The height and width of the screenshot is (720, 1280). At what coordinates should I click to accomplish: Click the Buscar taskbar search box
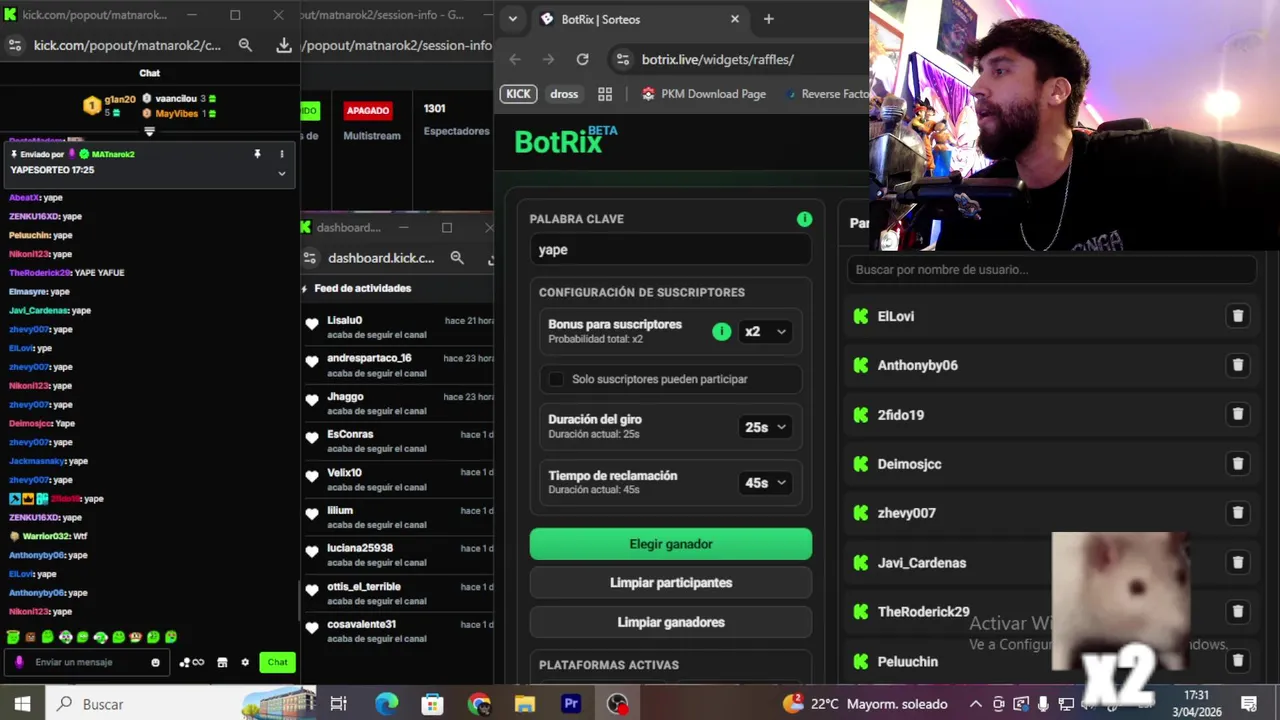[180, 704]
